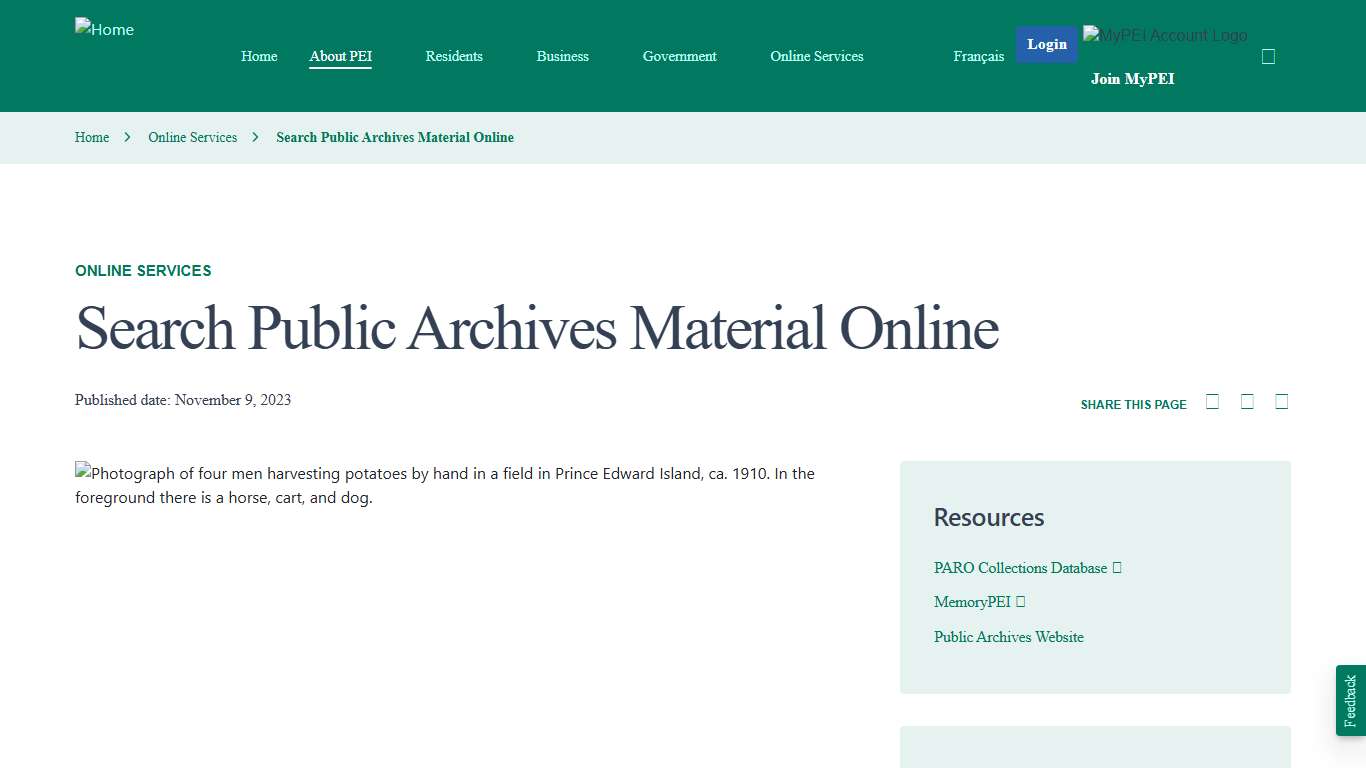Image resolution: width=1366 pixels, height=768 pixels.
Task: Select Business from the navigation menu
Action: click(562, 56)
